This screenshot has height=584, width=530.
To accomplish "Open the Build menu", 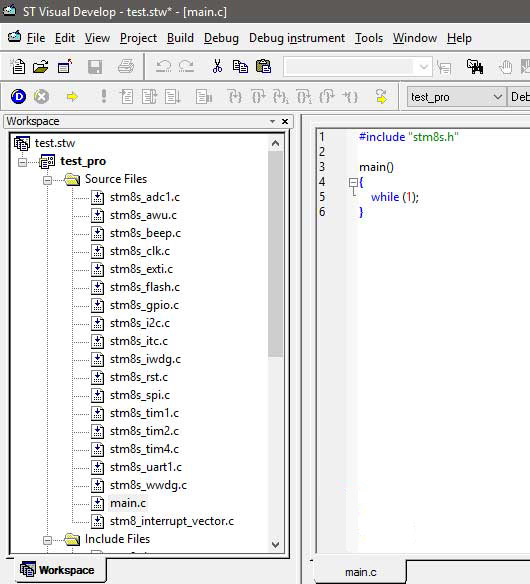I will (x=180, y=38).
